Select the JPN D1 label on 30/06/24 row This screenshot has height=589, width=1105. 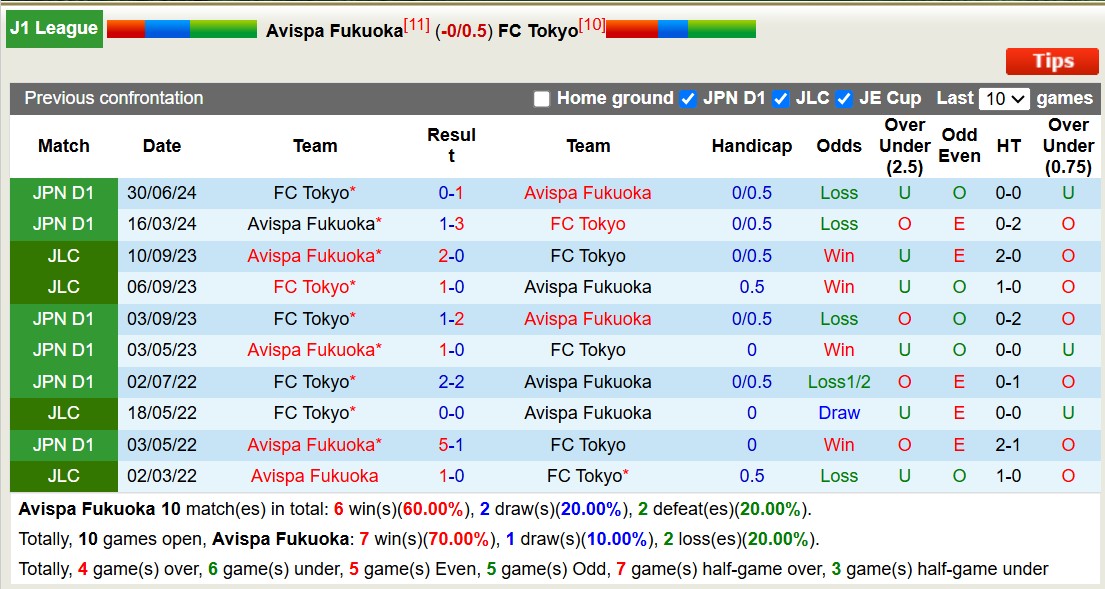(63, 192)
